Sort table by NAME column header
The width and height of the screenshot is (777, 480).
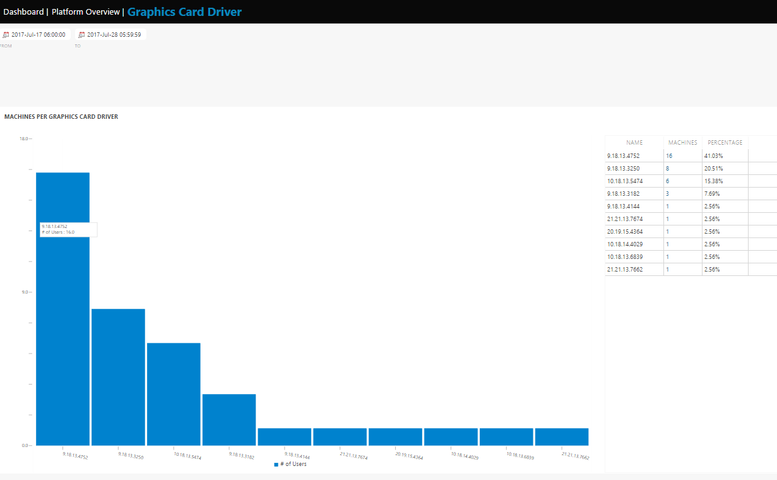[634, 143]
